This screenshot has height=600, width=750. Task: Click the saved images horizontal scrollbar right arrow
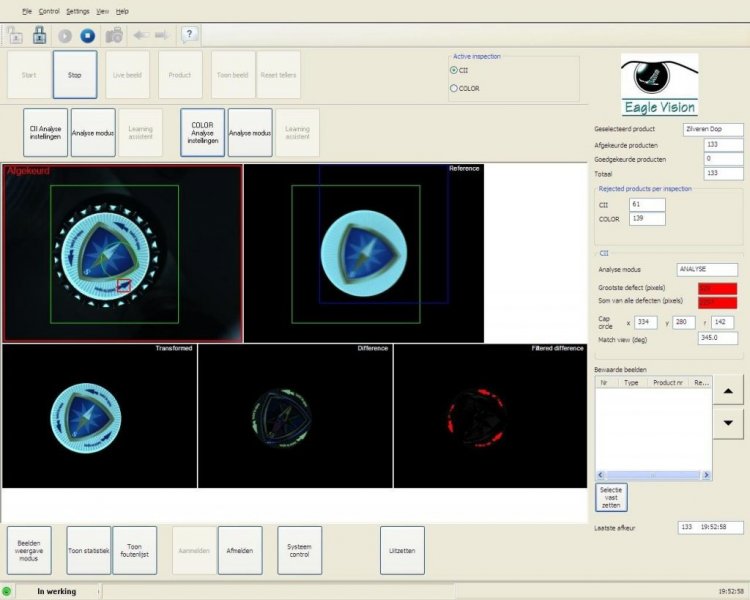click(706, 475)
